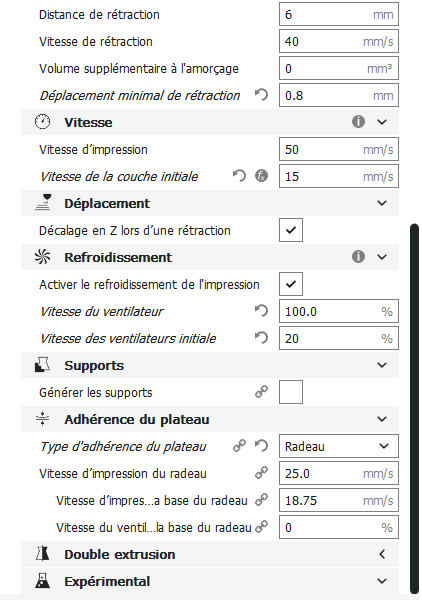Reset Déplacement minimal de rétraction value
The image size is (422, 601).
[x=261, y=95]
